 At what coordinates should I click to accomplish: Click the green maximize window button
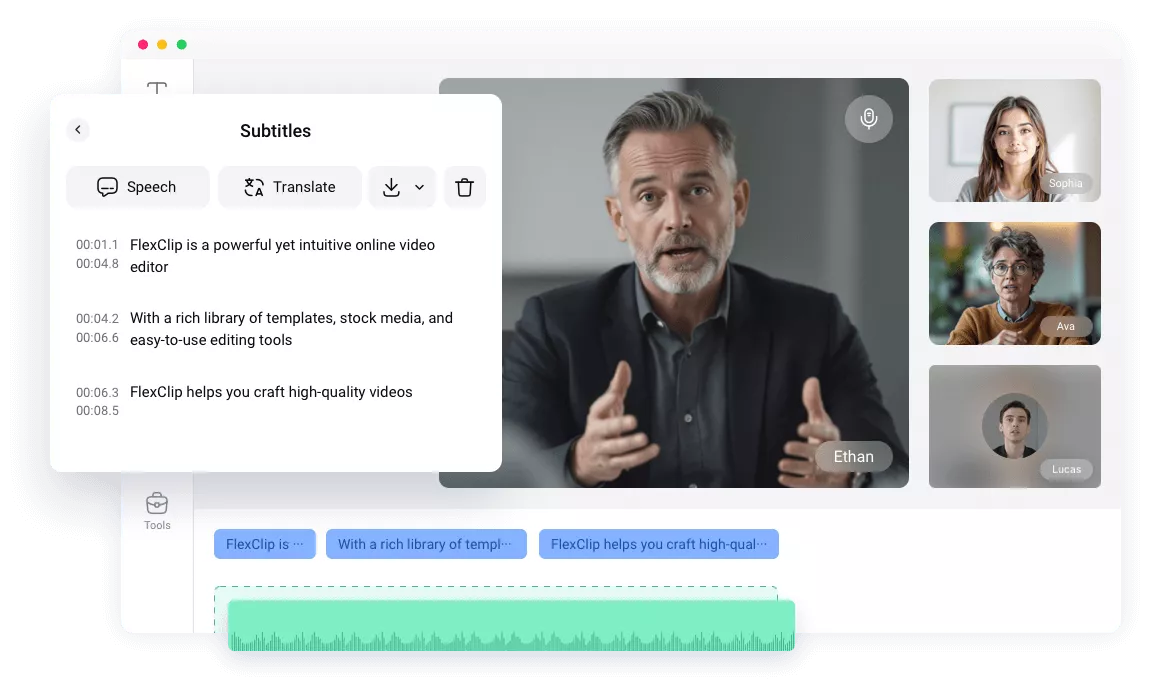coord(182,45)
